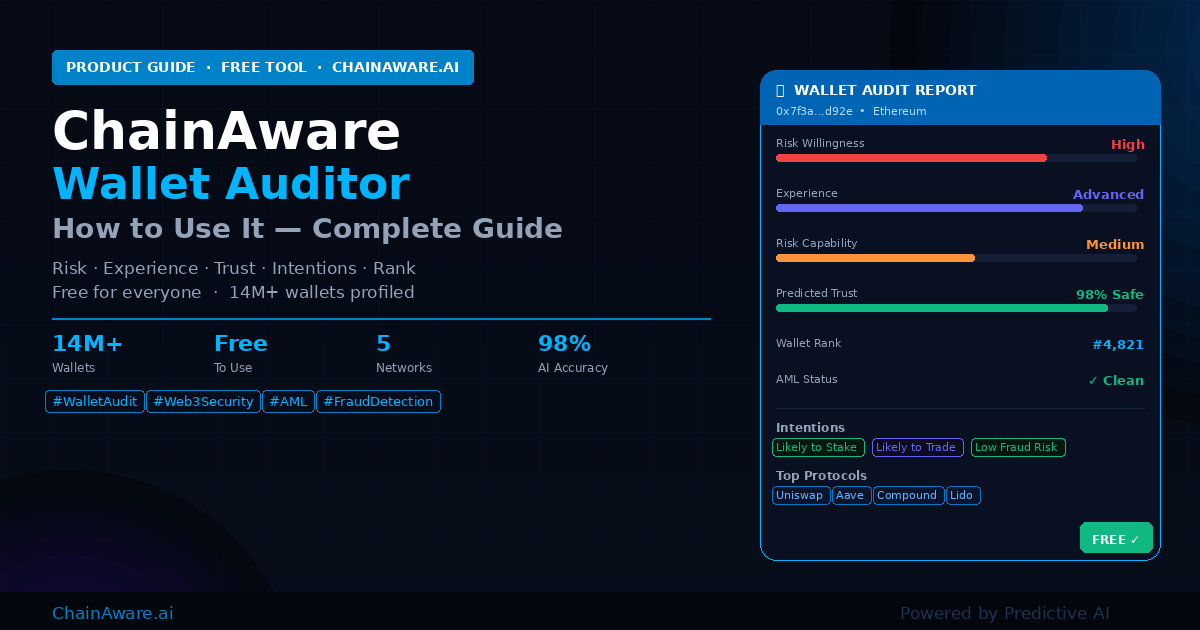Select the Likely to Trade intention tag
Screen dimensions: 1200x630
click(x=917, y=448)
